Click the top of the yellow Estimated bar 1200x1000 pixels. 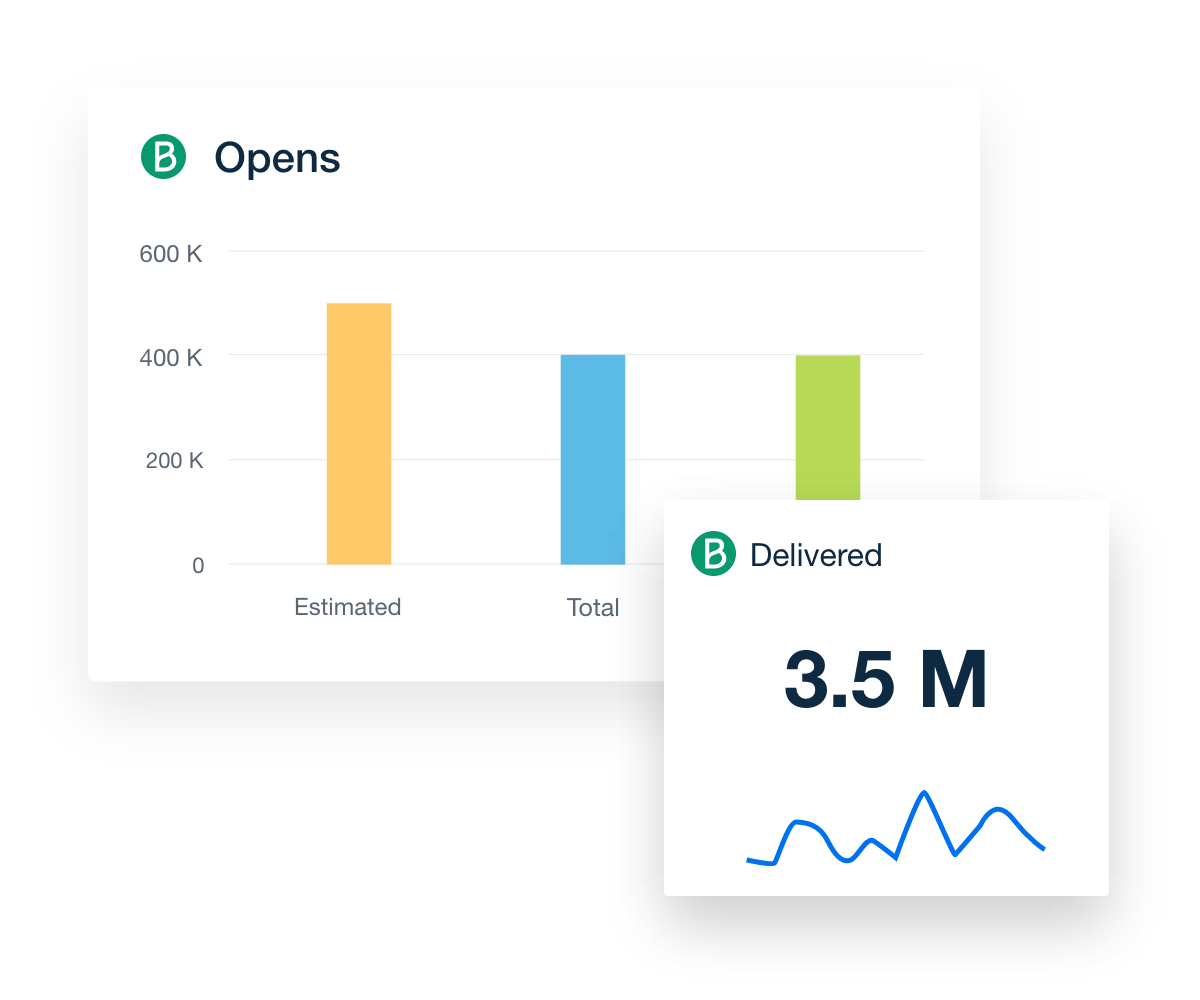359,305
